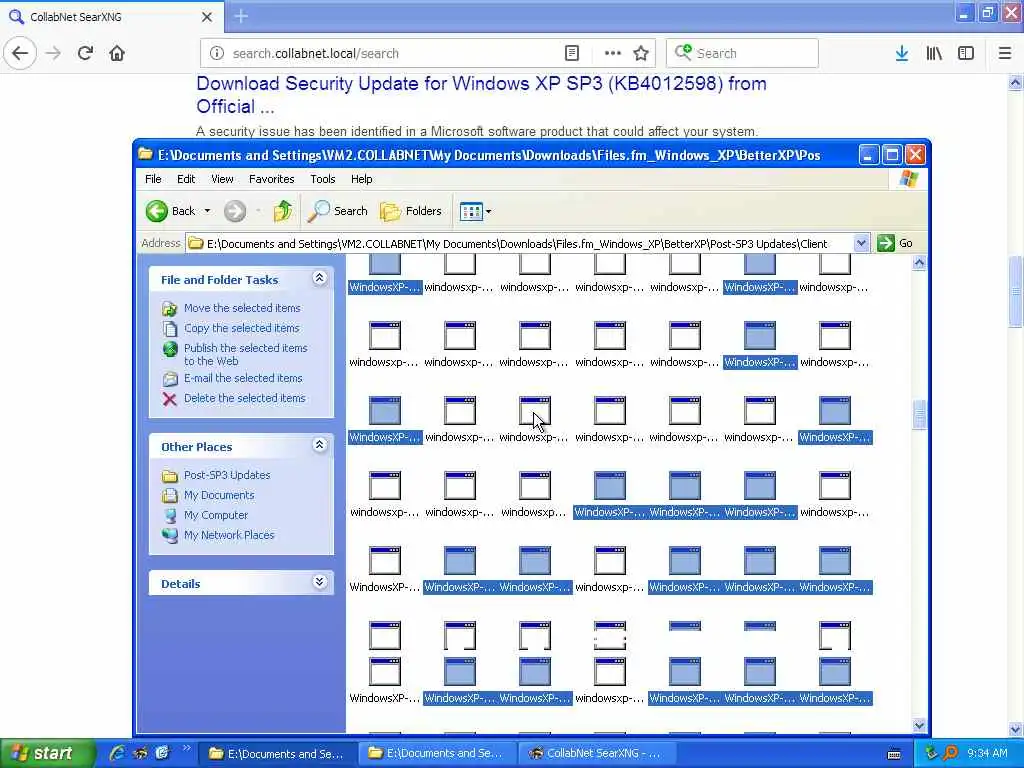Open My Computer in Other Places
Viewport: 1024px width, 768px height.
[x=216, y=515]
